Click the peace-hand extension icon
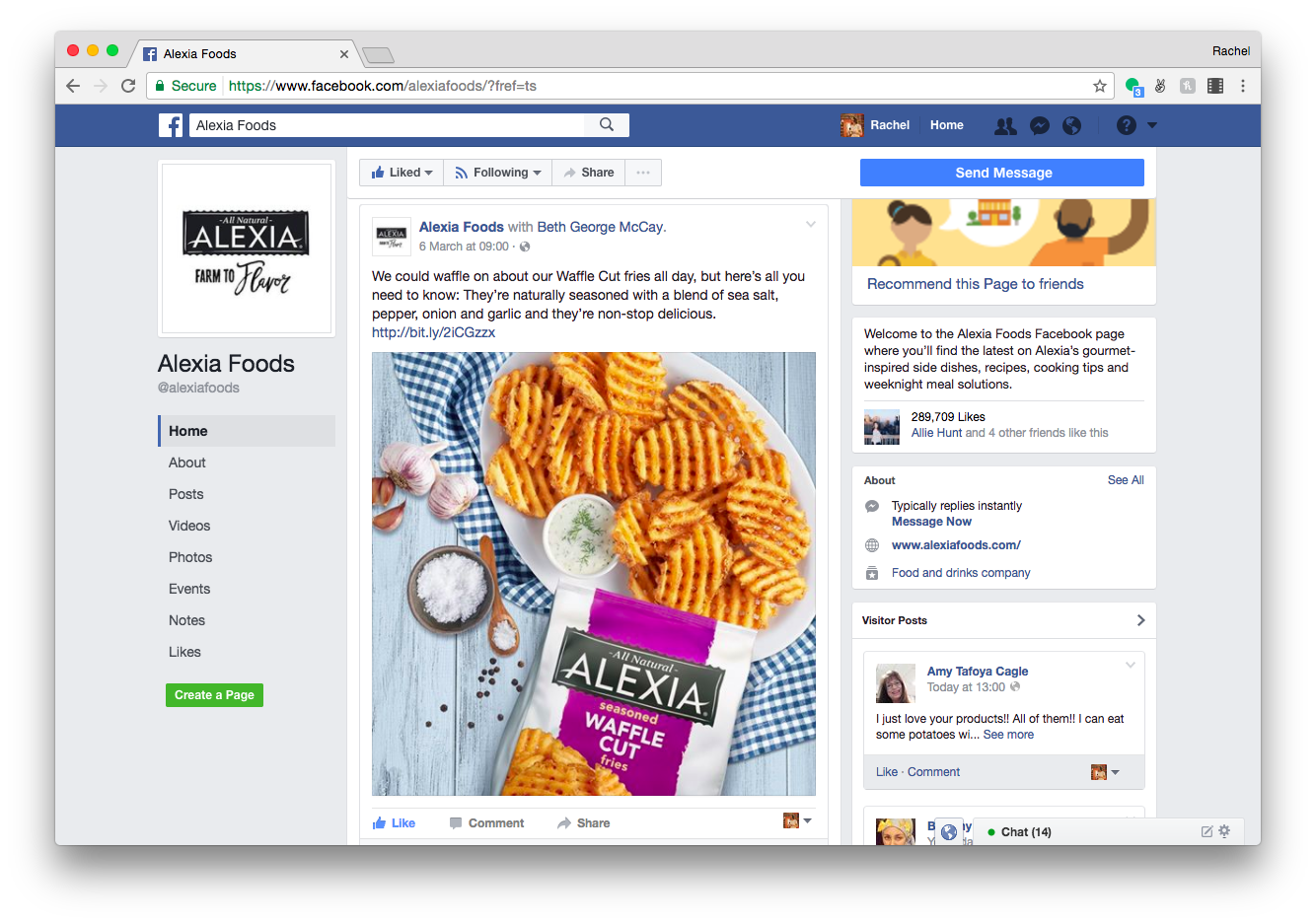1316x924 pixels. coord(1160,86)
